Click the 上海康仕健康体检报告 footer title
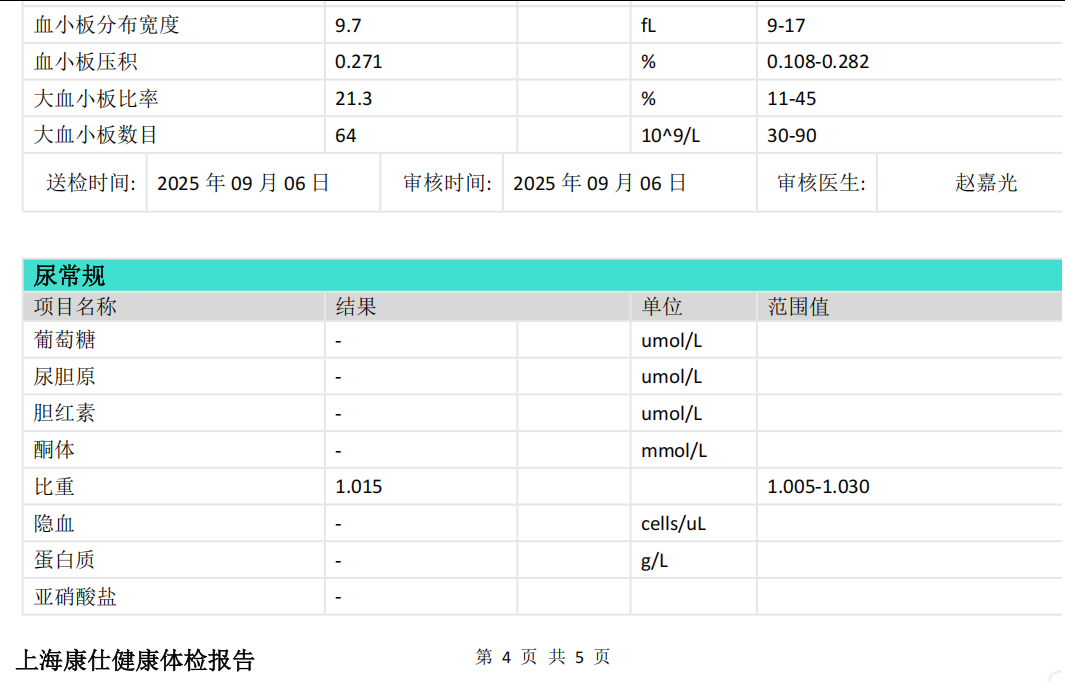This screenshot has height=681, width=1065. click(135, 660)
